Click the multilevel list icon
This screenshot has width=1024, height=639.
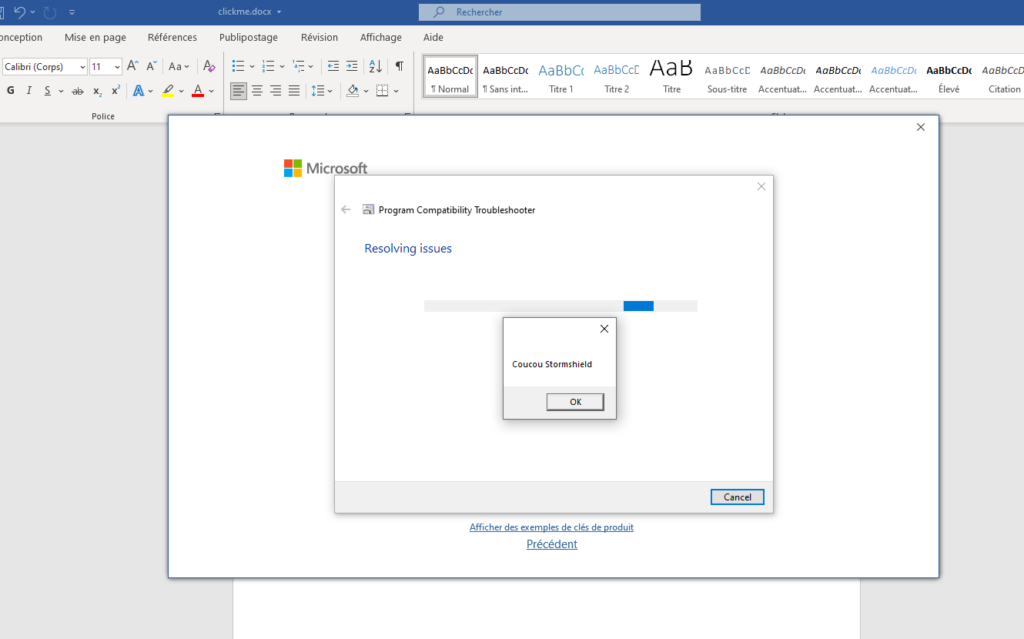(x=298, y=66)
